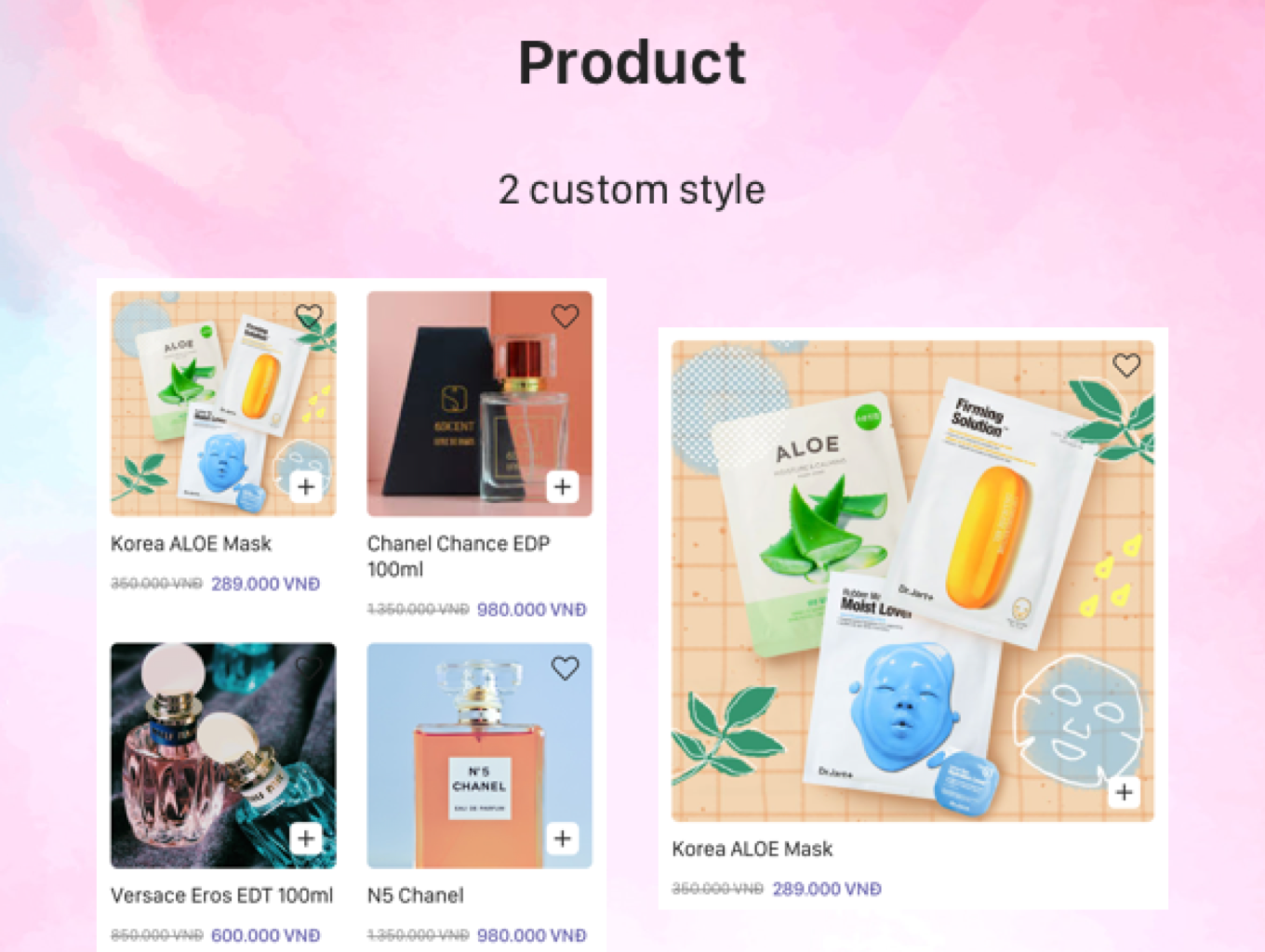Toggle heart on N5 Chanel card
This screenshot has height=952, width=1265.
566,668
